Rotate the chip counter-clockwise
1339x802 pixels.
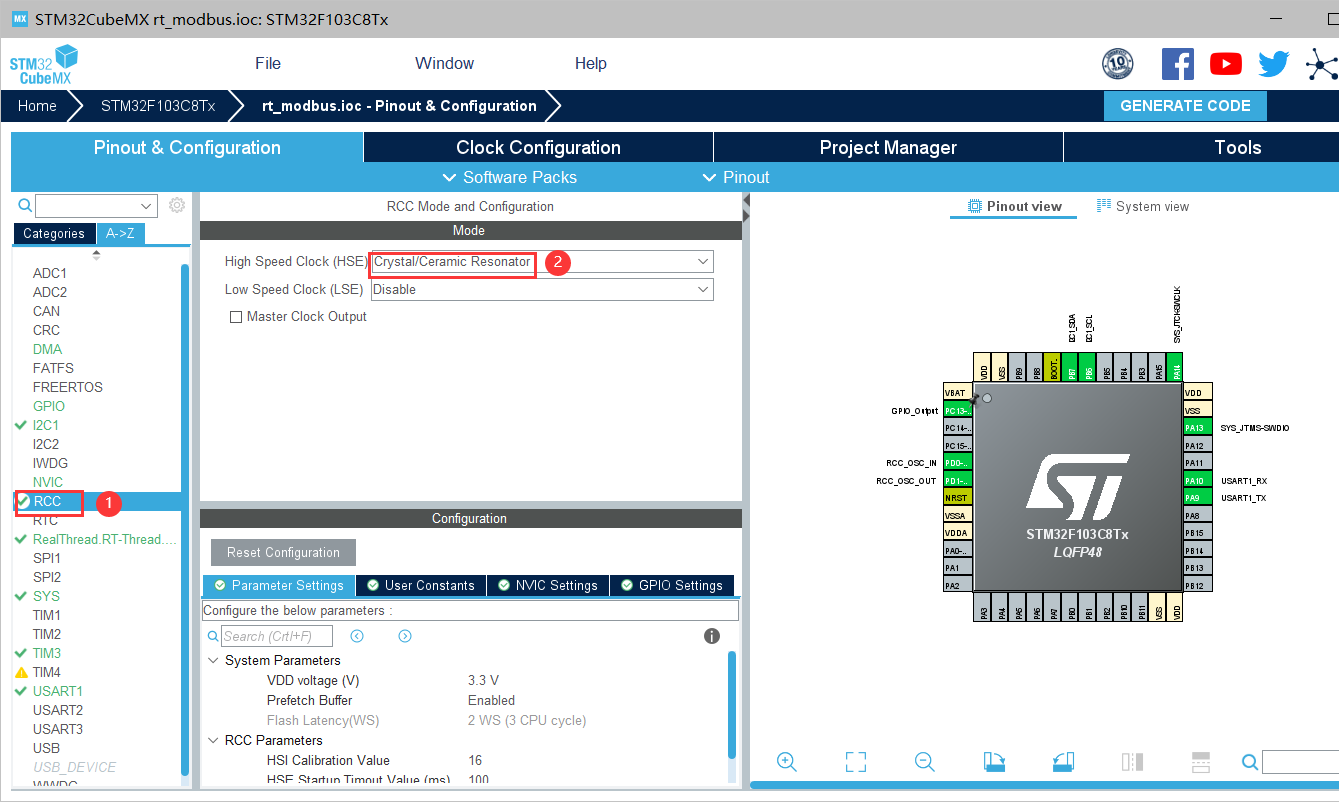[1063, 762]
